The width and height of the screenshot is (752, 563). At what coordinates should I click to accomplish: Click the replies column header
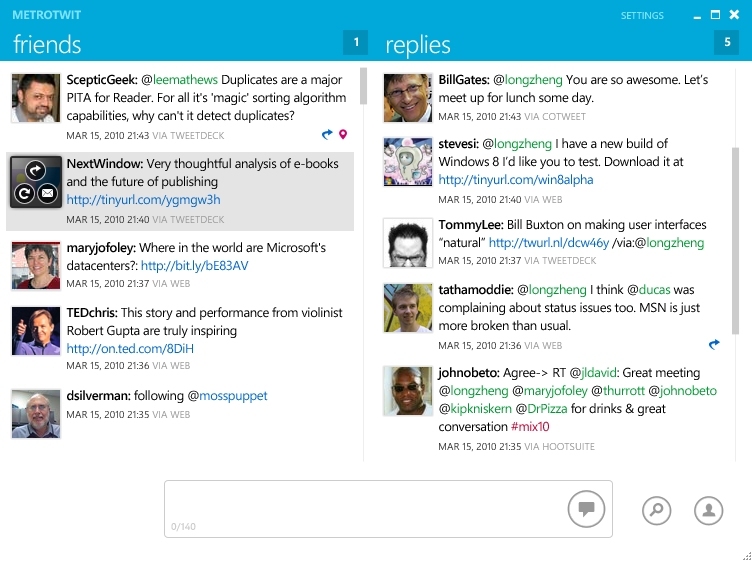pyautogui.click(x=418, y=45)
